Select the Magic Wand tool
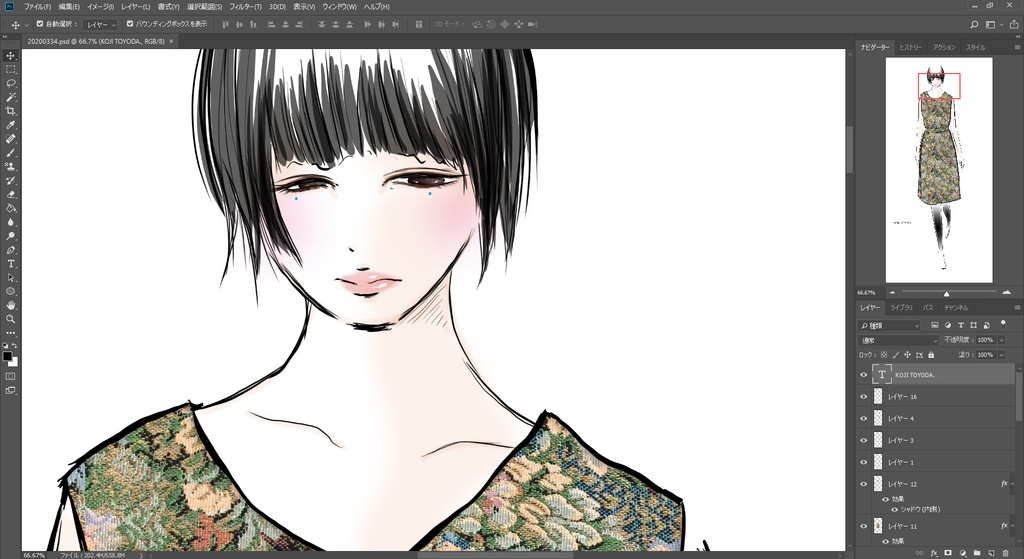Screen dimensions: 1024x559 (x=10, y=97)
